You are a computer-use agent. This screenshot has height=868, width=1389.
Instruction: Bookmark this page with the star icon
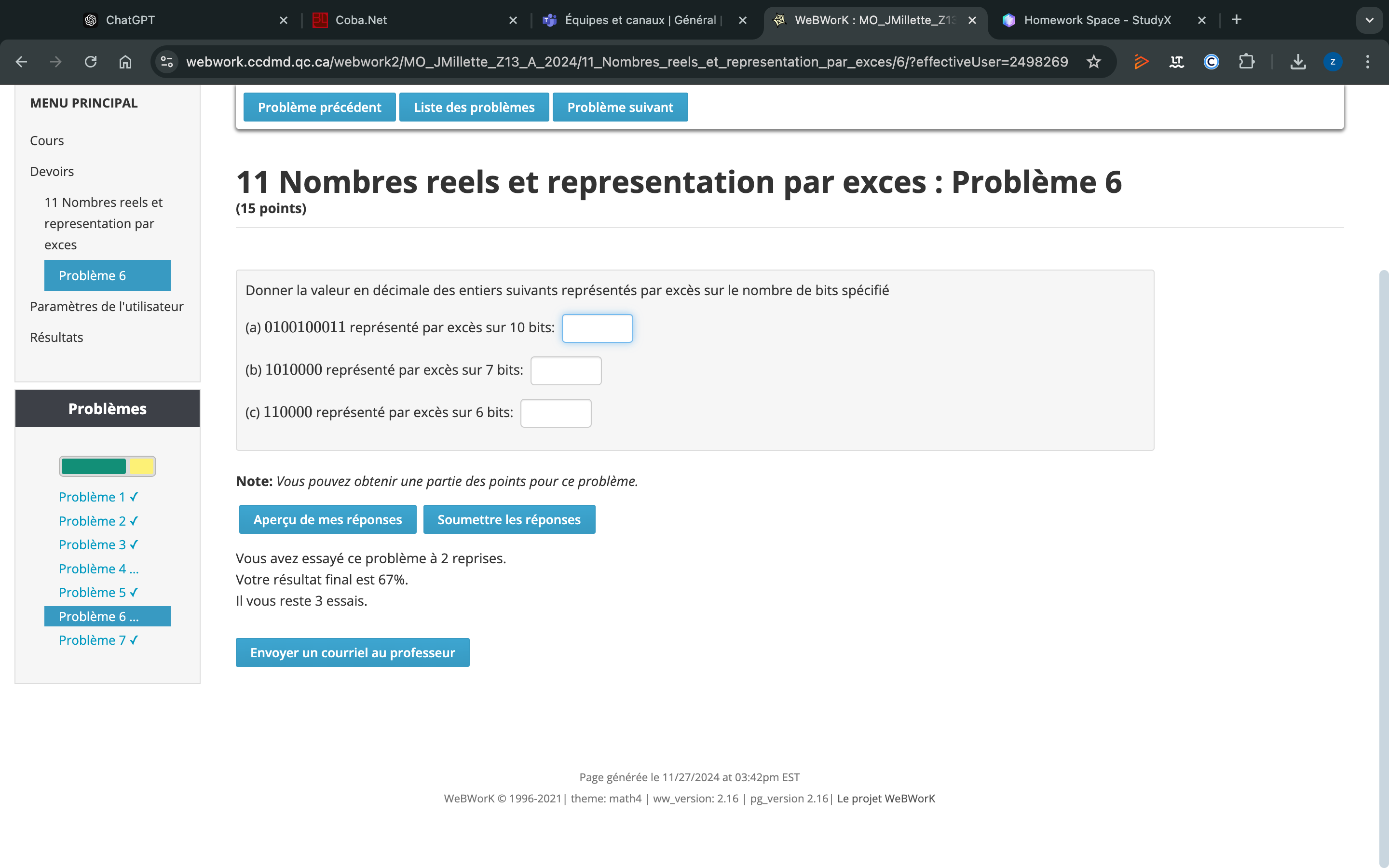pyautogui.click(x=1093, y=61)
